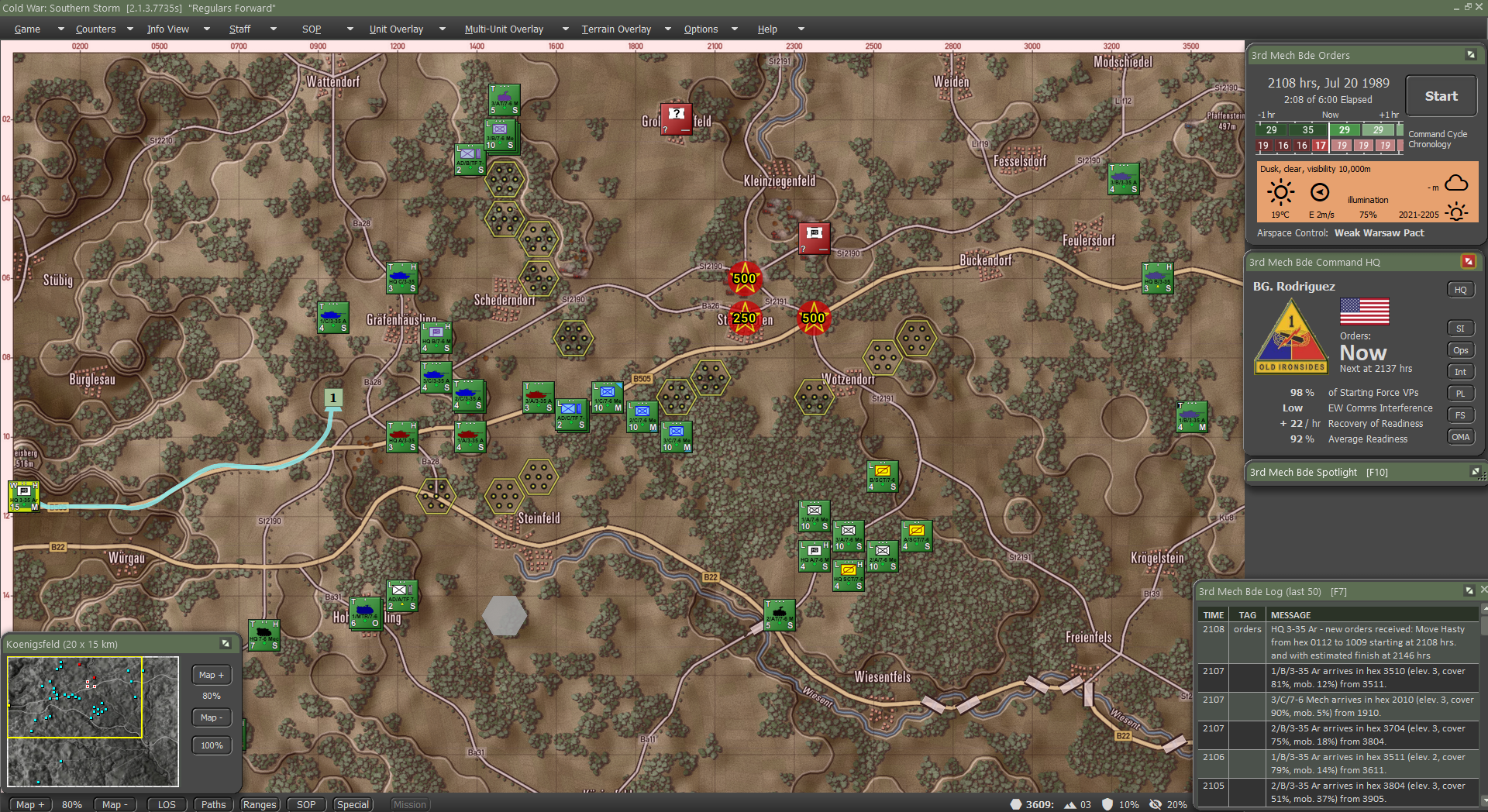Select the unknown enemy unit marked with a question mark
The height and width of the screenshot is (812, 1488).
pos(676,119)
